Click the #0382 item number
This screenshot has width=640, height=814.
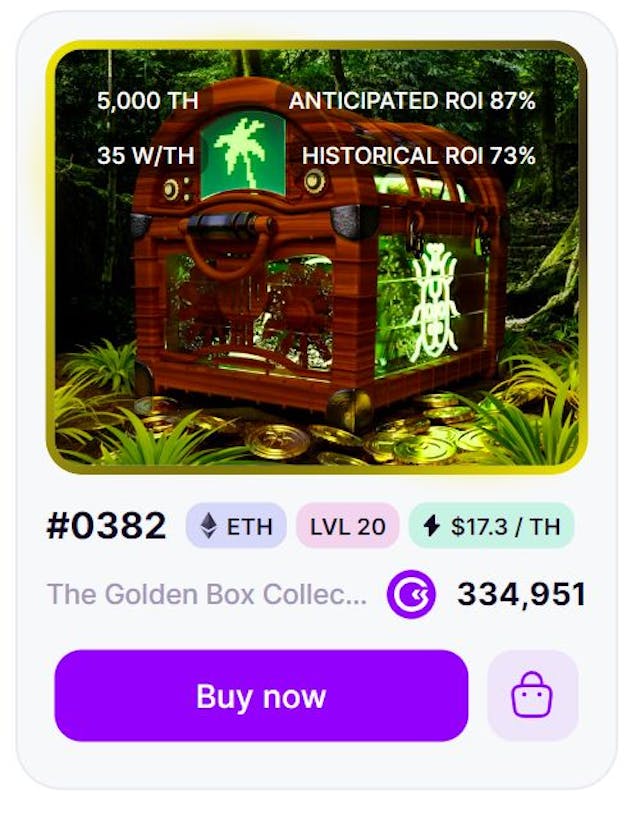[106, 525]
